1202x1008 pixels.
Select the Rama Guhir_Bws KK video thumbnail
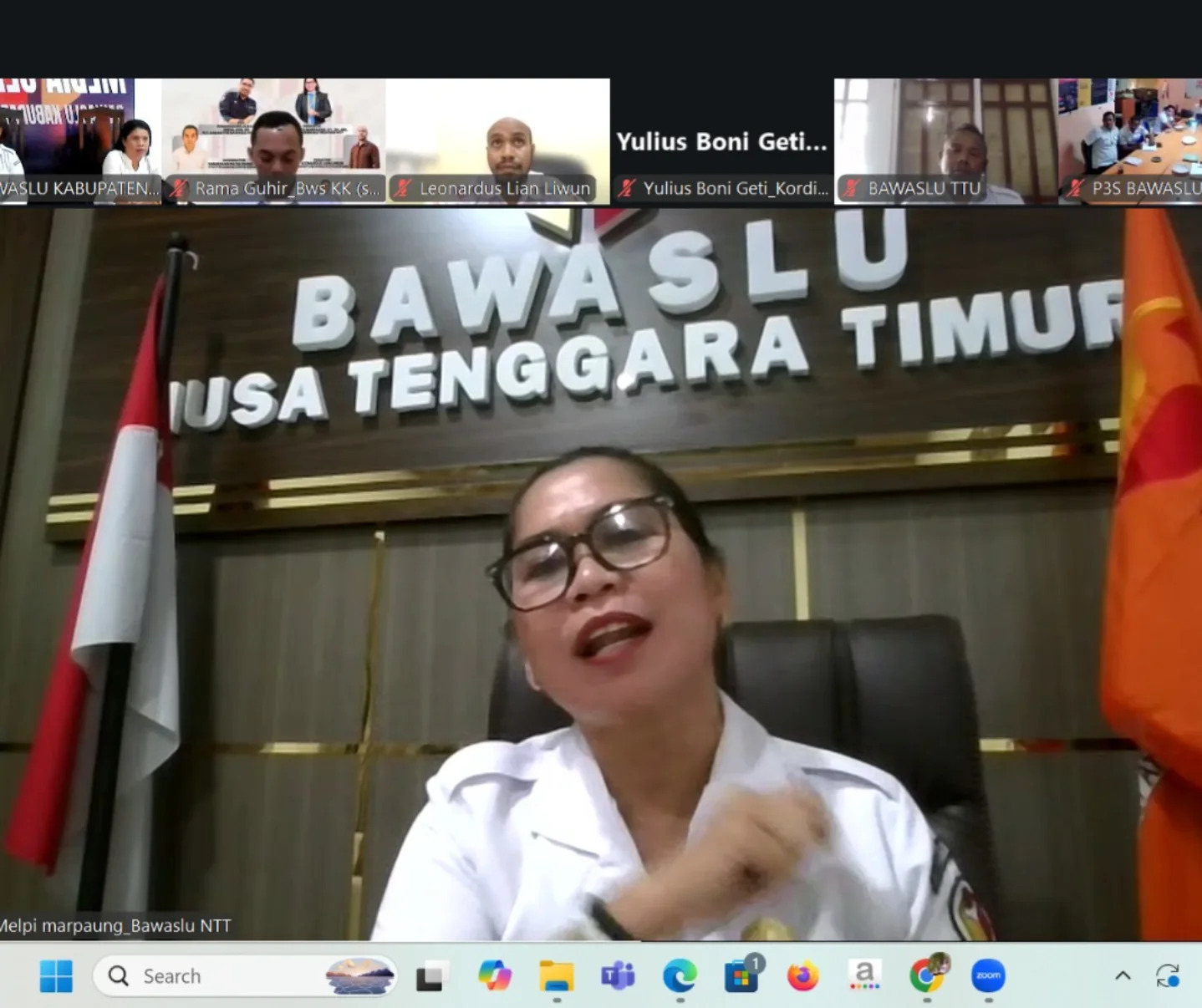tap(273, 140)
